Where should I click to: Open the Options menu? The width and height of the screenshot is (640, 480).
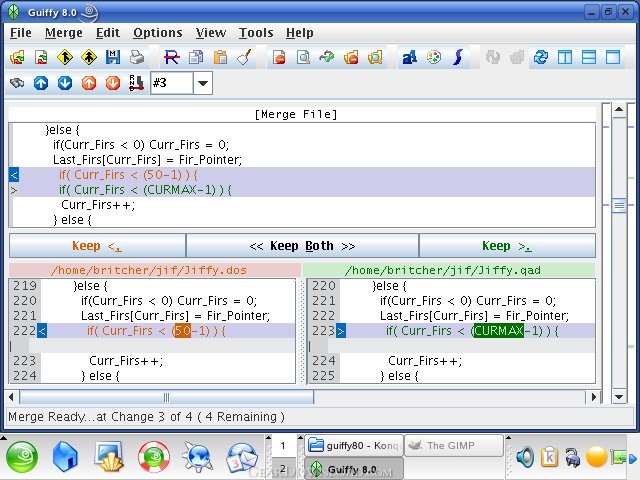click(x=158, y=33)
